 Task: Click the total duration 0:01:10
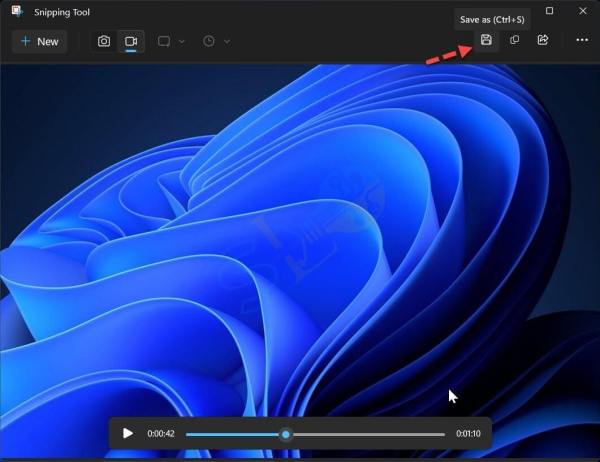click(468, 434)
